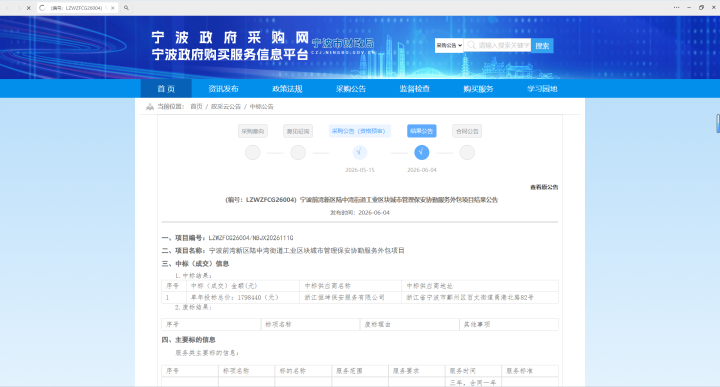Click the announcement title with LZWZFCG26004
Screen dimensions: 720x387
point(361,200)
